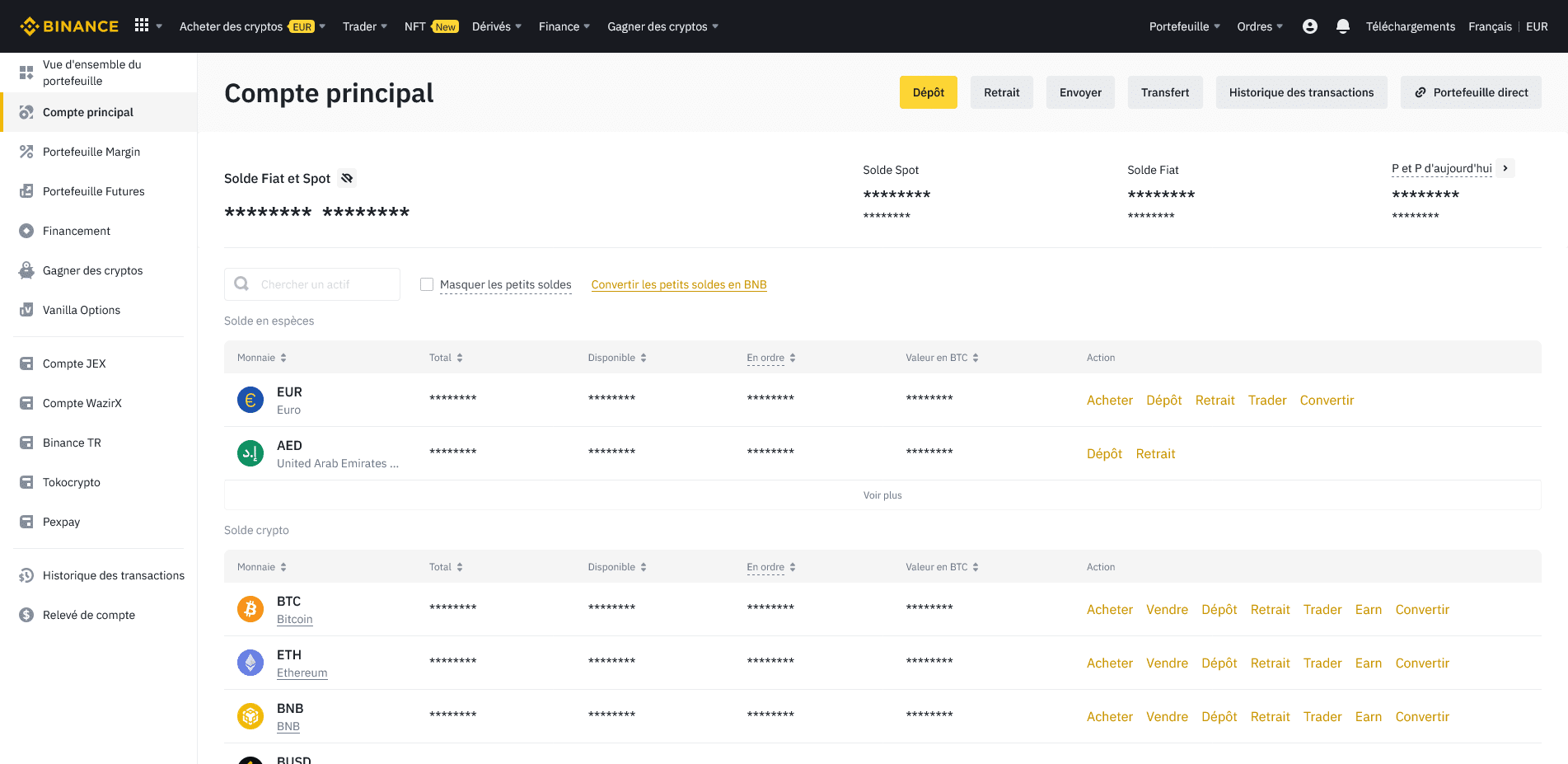Click the Compte JEX sidebar icon
1568x764 pixels.
[x=26, y=363]
